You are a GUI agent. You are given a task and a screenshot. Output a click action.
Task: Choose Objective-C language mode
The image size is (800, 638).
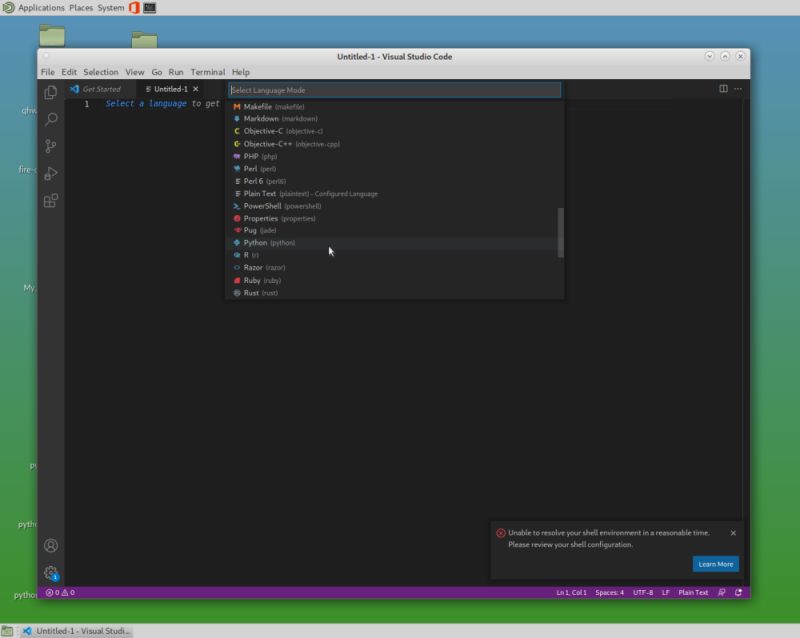394,131
